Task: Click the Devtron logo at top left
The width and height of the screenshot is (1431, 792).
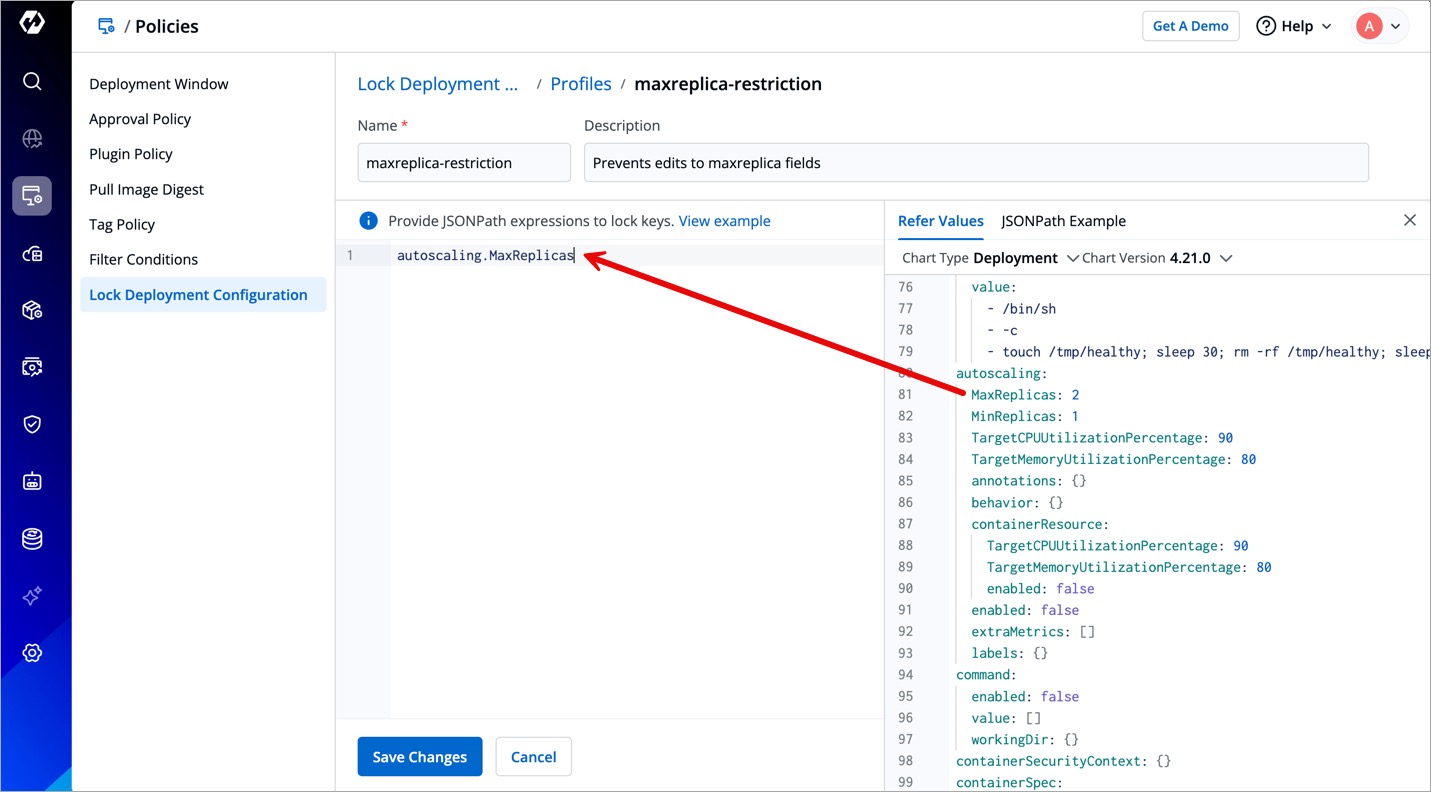Action: coord(32,23)
